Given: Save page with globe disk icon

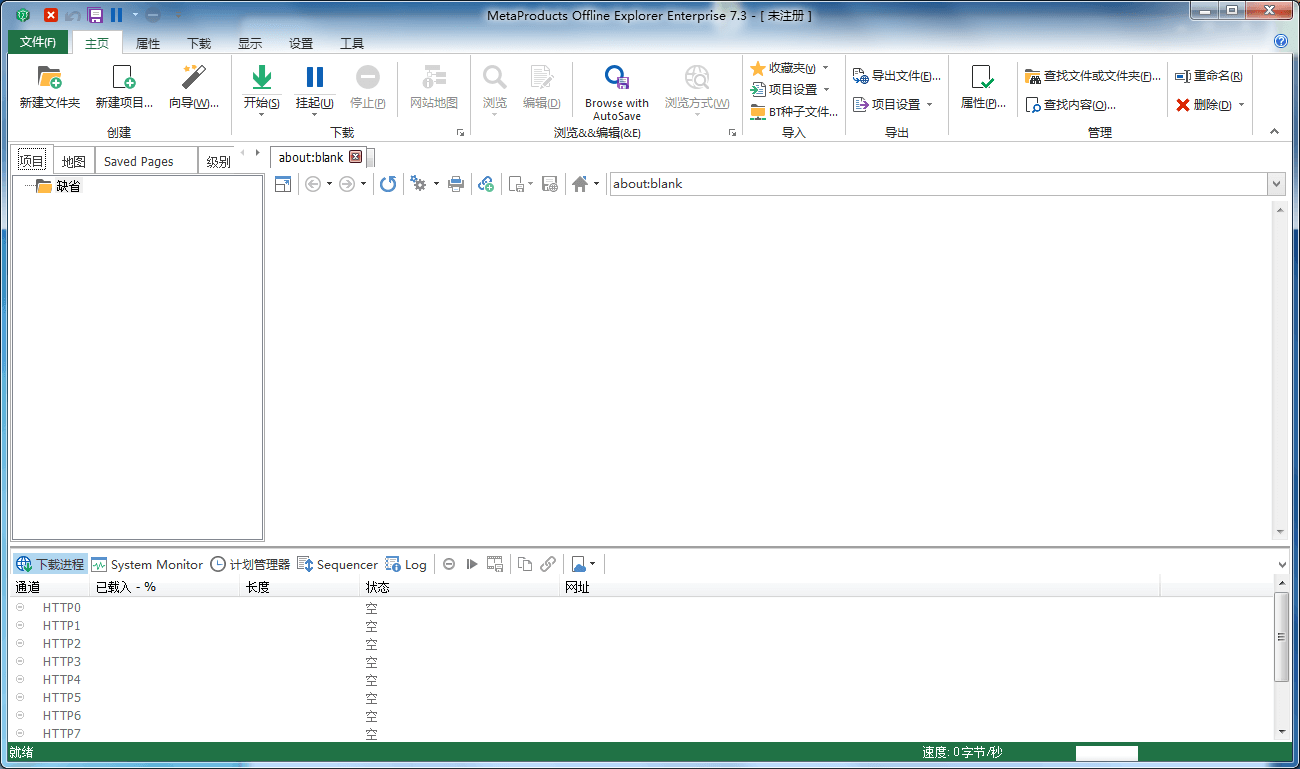Looking at the screenshot, I should [550, 184].
